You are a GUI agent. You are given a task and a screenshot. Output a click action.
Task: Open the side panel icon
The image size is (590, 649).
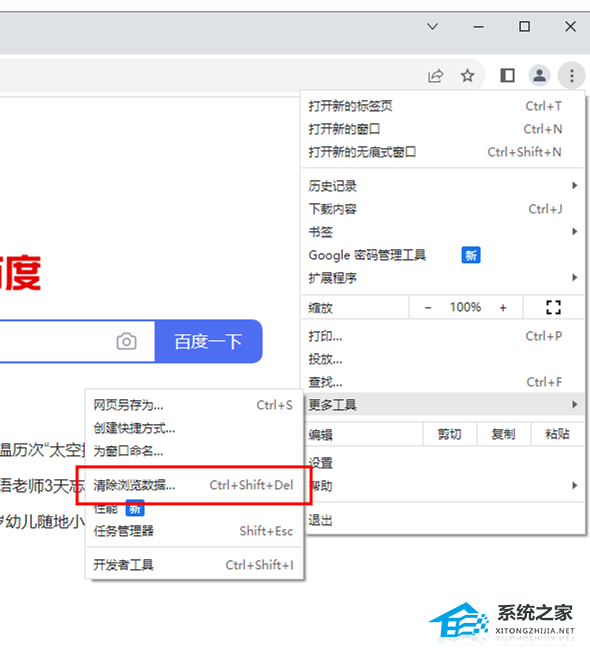tap(507, 76)
